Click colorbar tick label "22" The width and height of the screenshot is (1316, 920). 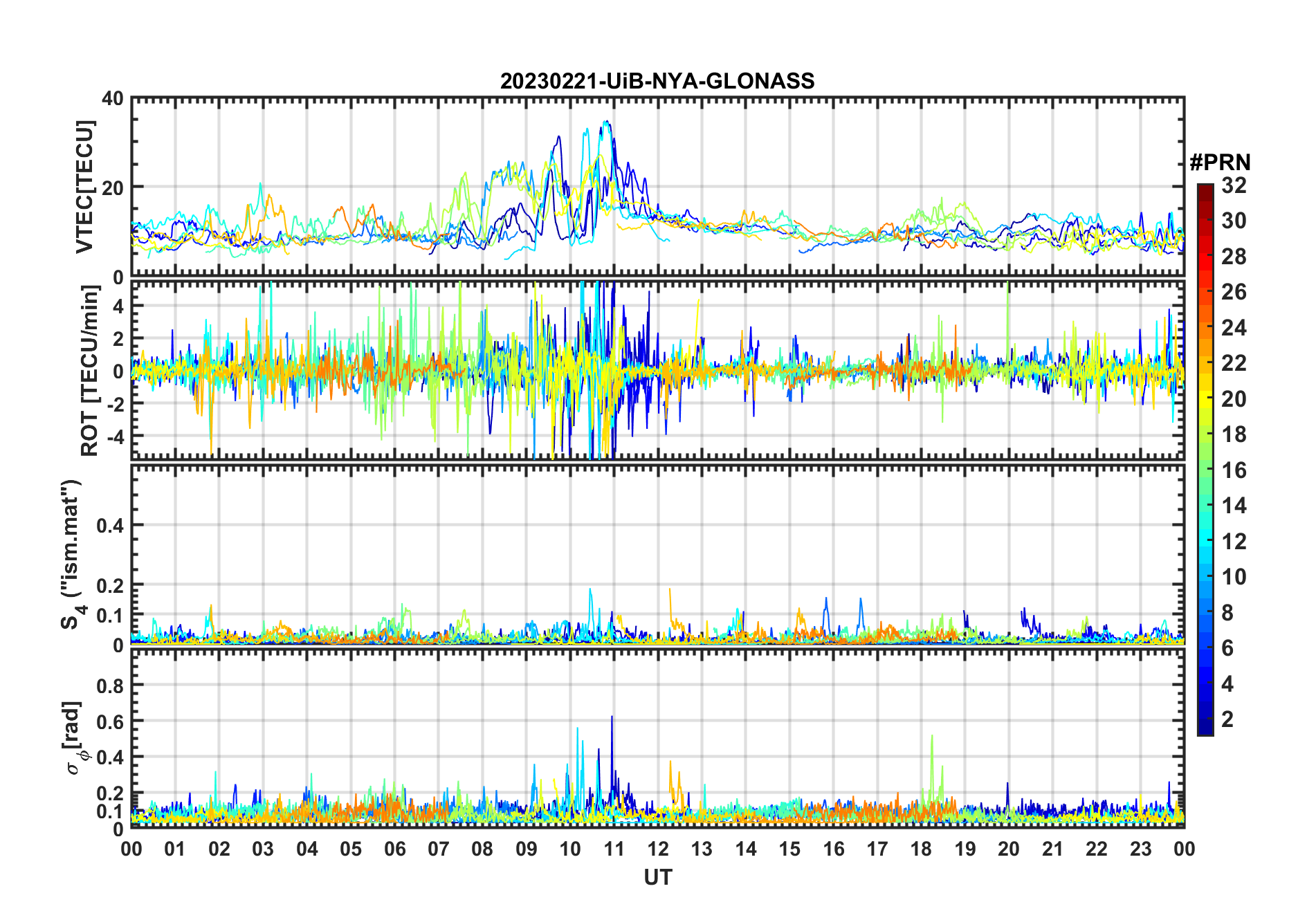click(x=1234, y=362)
